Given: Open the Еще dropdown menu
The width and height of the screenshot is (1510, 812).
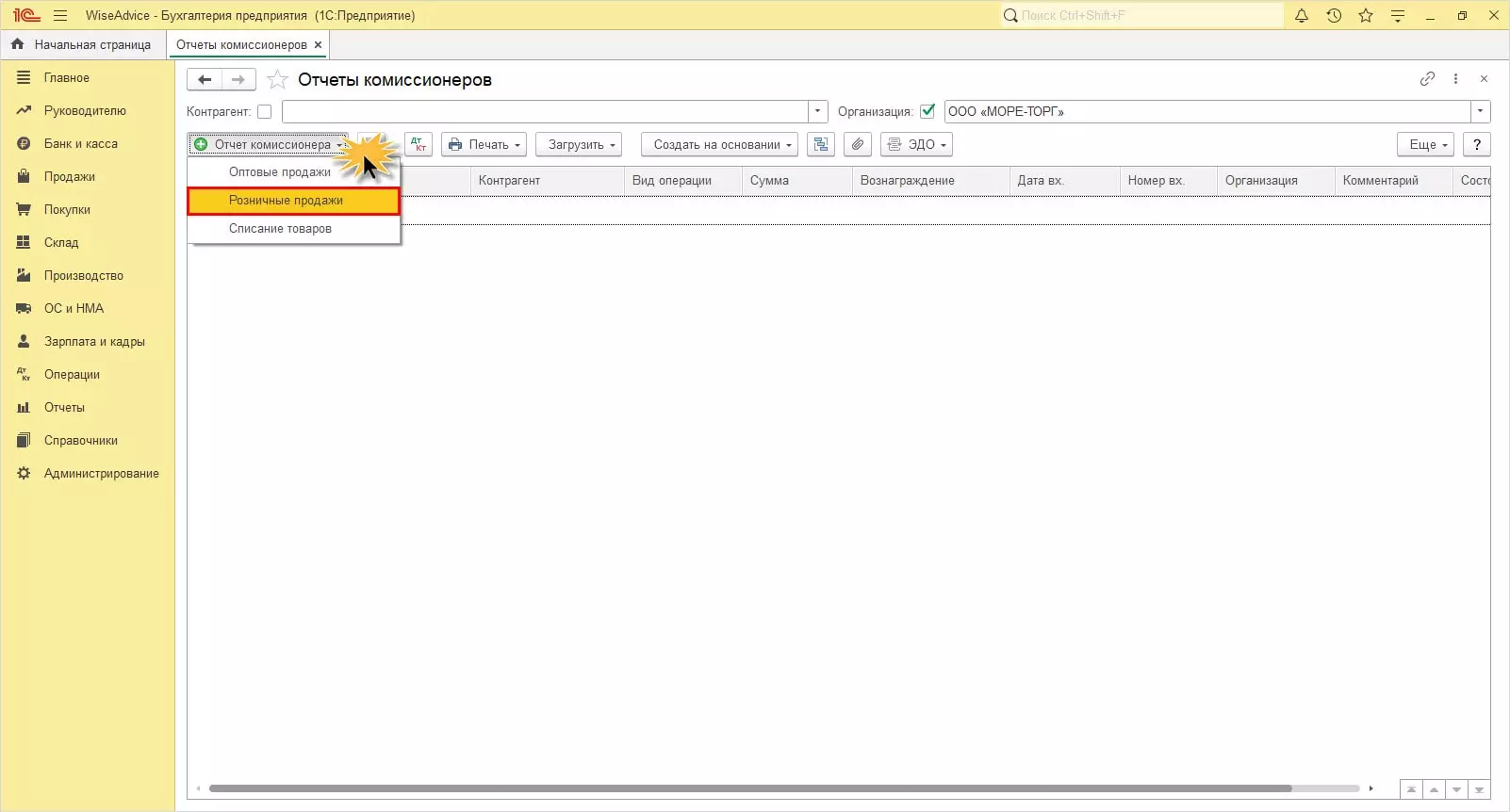Looking at the screenshot, I should [1425, 144].
